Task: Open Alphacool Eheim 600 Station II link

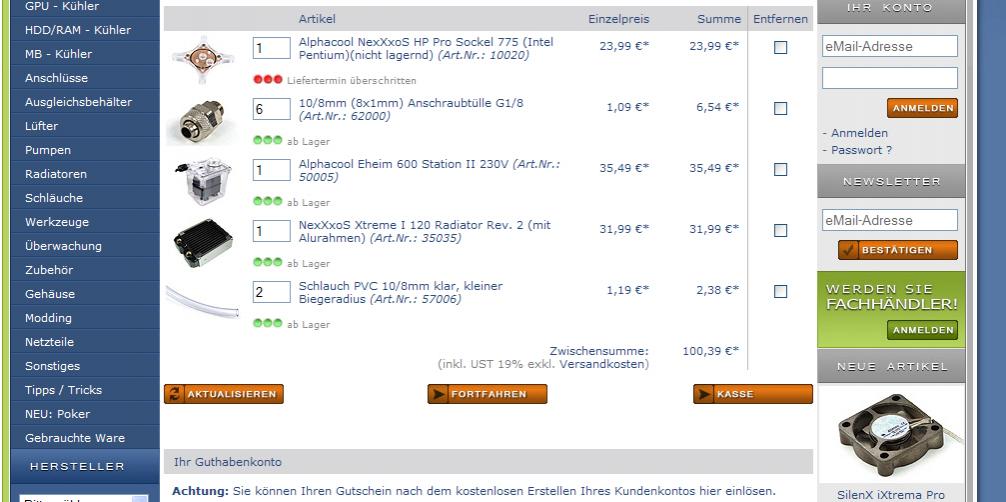Action: click(429, 171)
